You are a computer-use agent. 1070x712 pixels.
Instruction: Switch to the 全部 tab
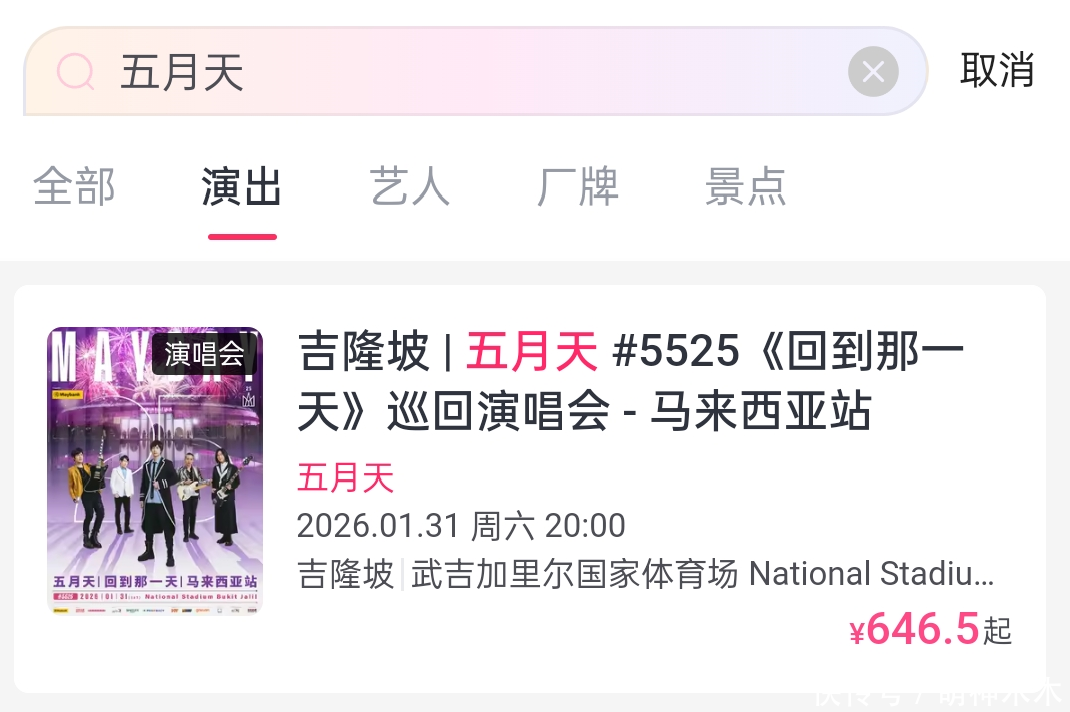(74, 186)
